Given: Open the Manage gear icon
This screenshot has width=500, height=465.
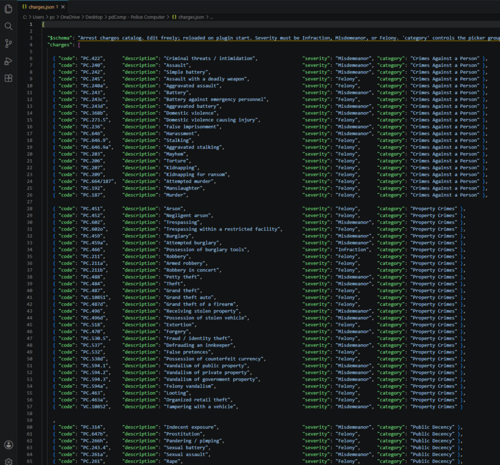Looking at the screenshot, I should tap(8, 461).
